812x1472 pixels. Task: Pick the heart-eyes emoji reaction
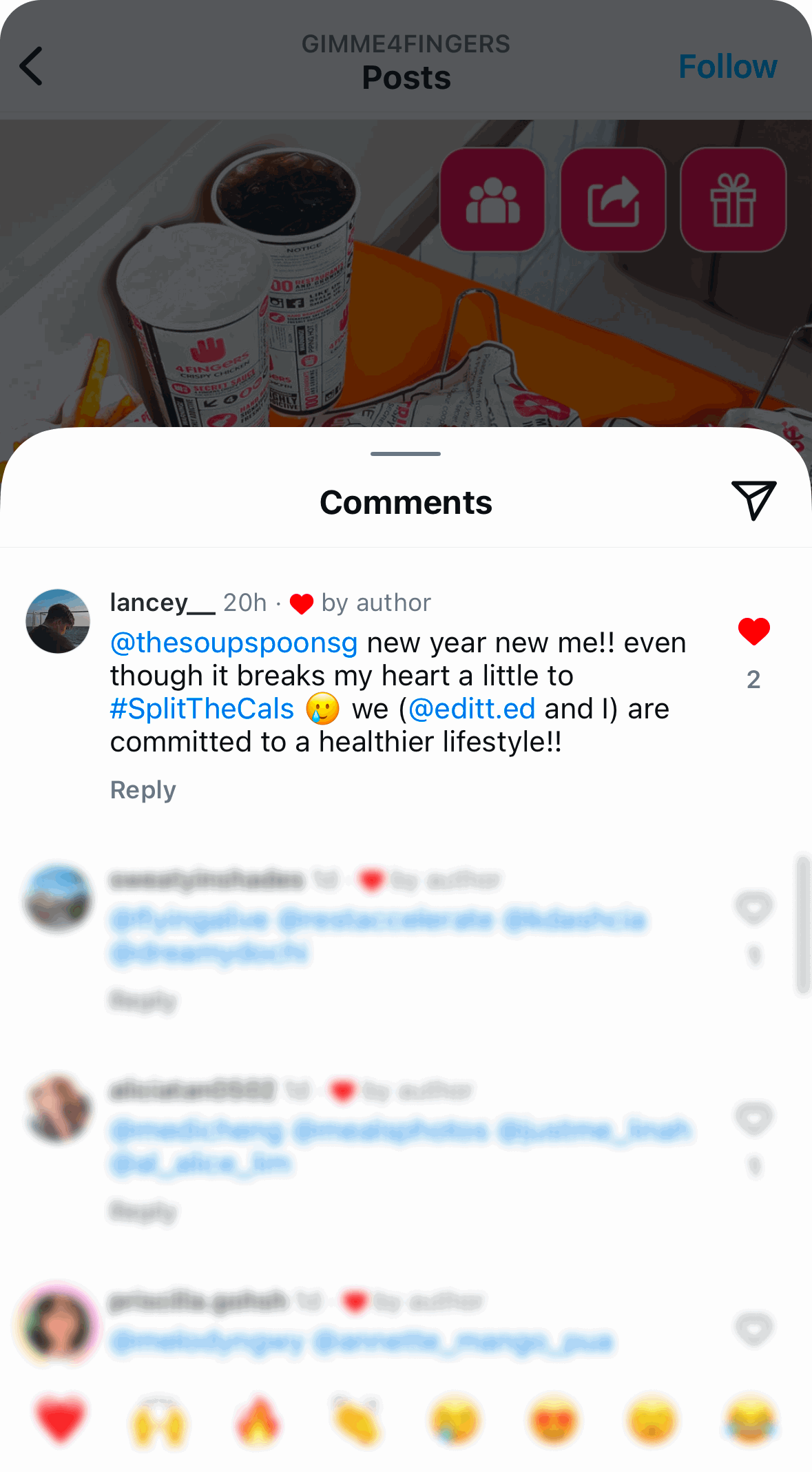554,1420
